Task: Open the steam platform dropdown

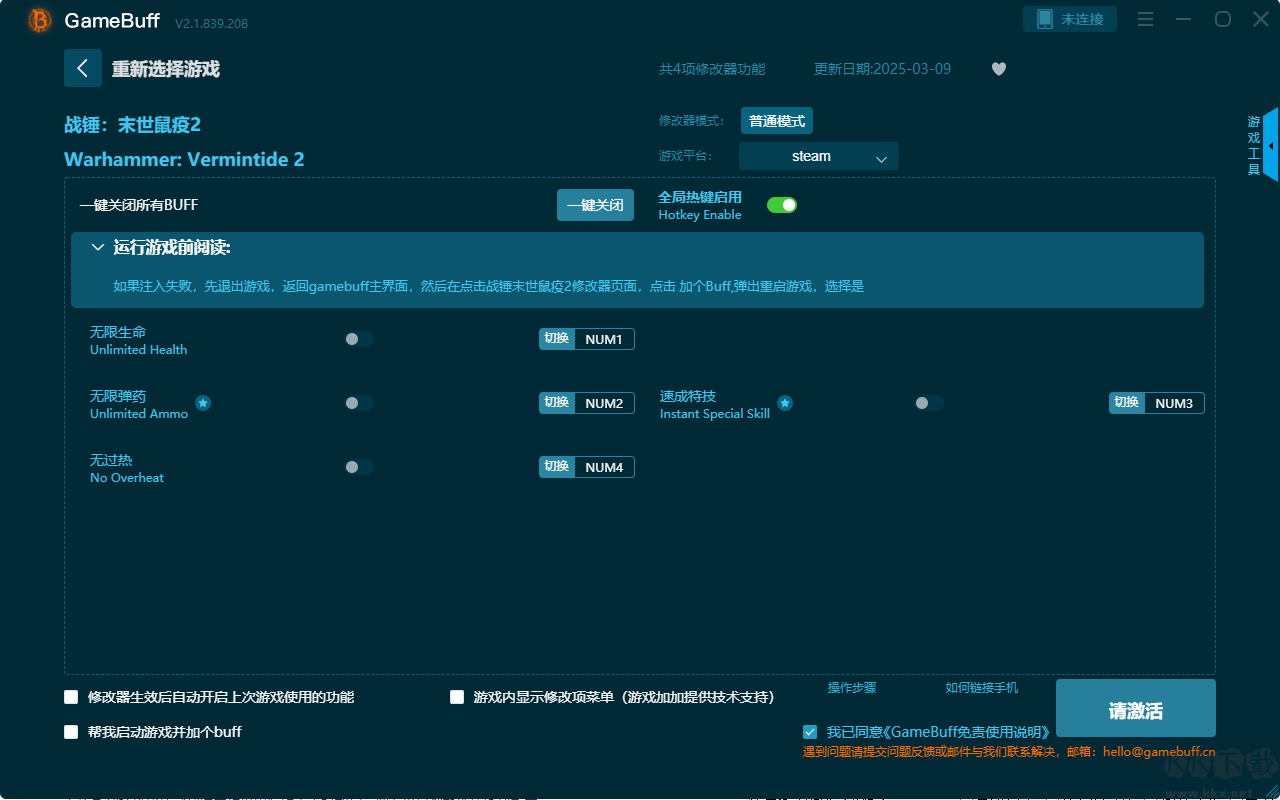Action: [819, 156]
